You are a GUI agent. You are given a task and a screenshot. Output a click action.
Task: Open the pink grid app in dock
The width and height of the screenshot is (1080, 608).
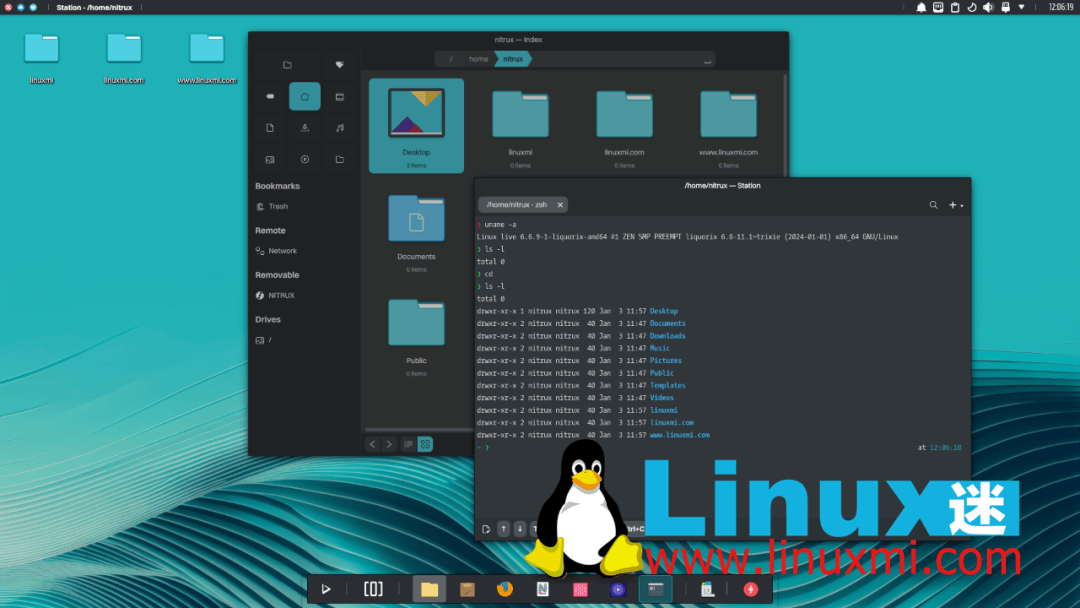click(x=581, y=589)
